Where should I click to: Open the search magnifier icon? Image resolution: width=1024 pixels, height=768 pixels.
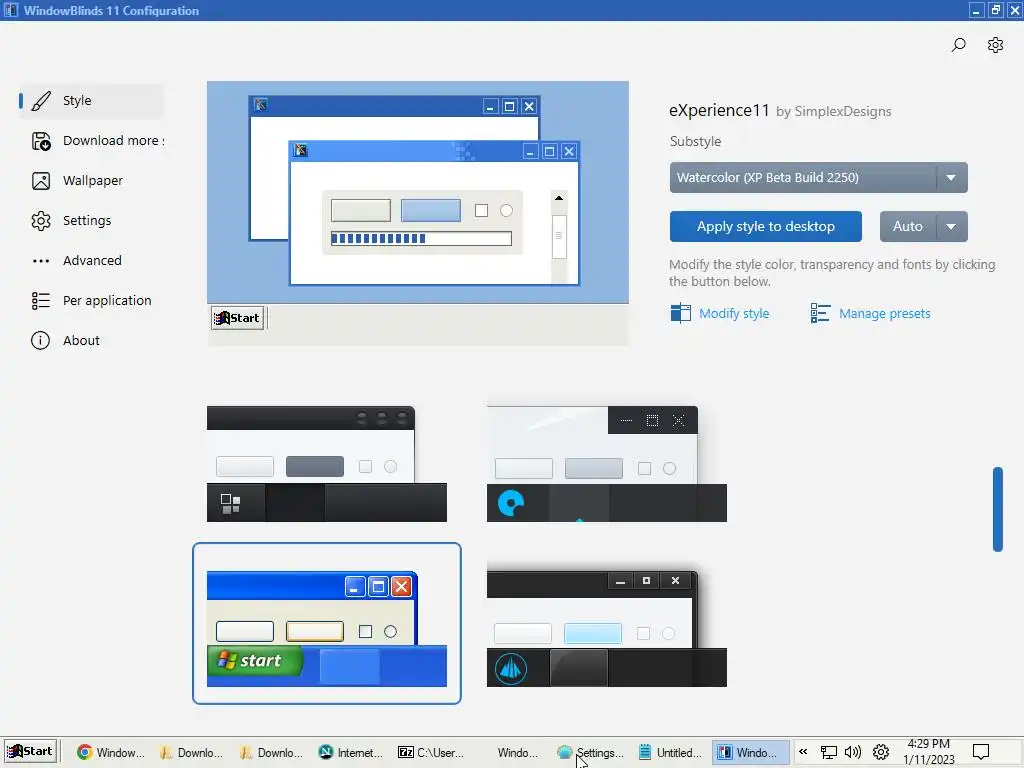pos(958,45)
